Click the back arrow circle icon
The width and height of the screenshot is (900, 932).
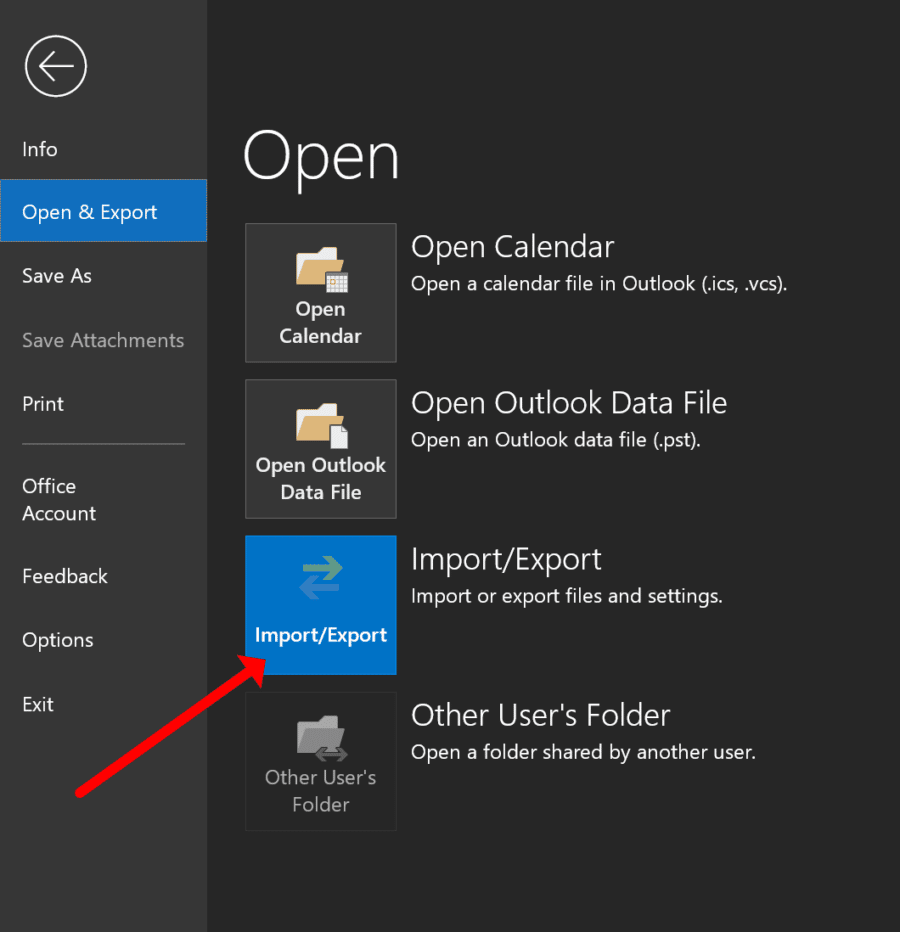pyautogui.click(x=56, y=66)
